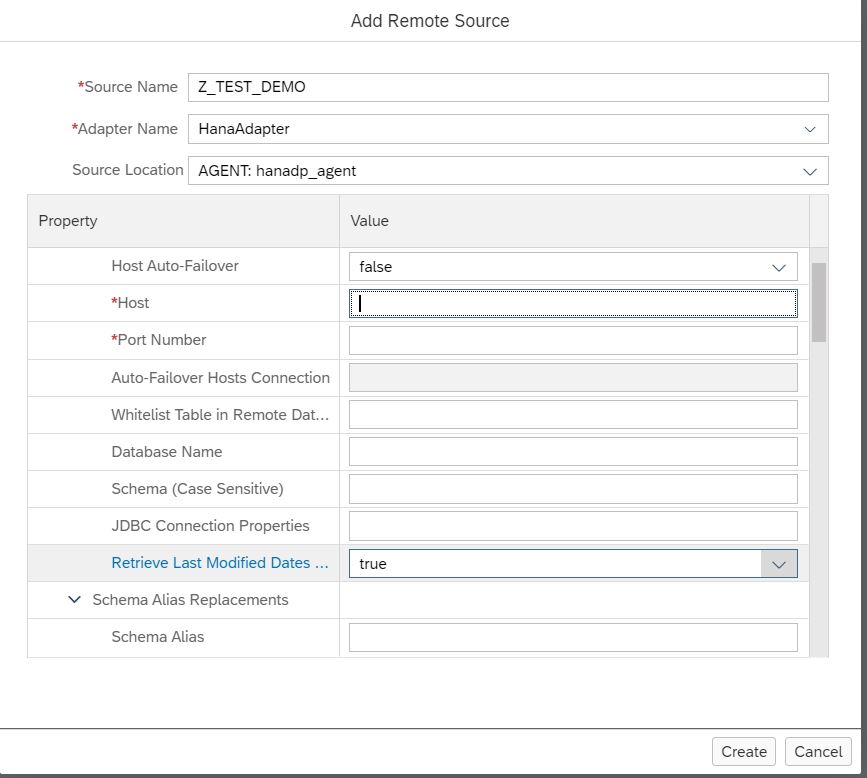Click the disabled Auto-Failover Hosts Connection field

[x=573, y=378]
